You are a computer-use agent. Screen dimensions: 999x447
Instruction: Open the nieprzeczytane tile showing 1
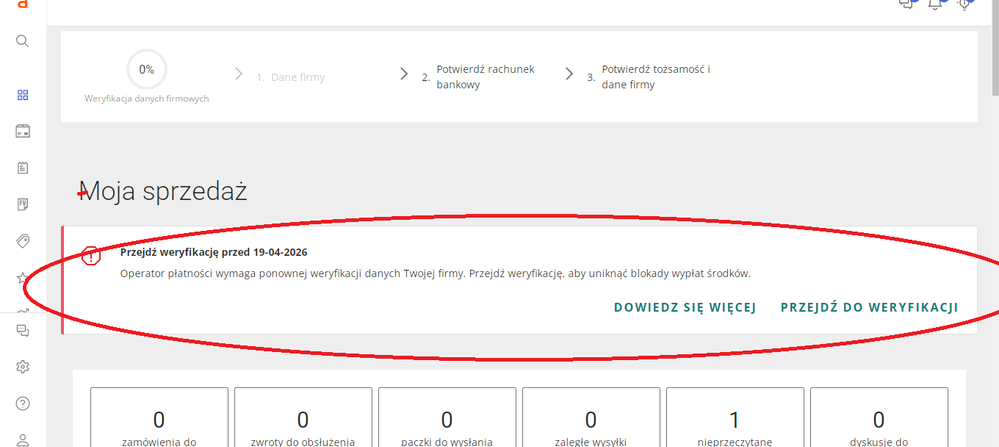pos(735,420)
